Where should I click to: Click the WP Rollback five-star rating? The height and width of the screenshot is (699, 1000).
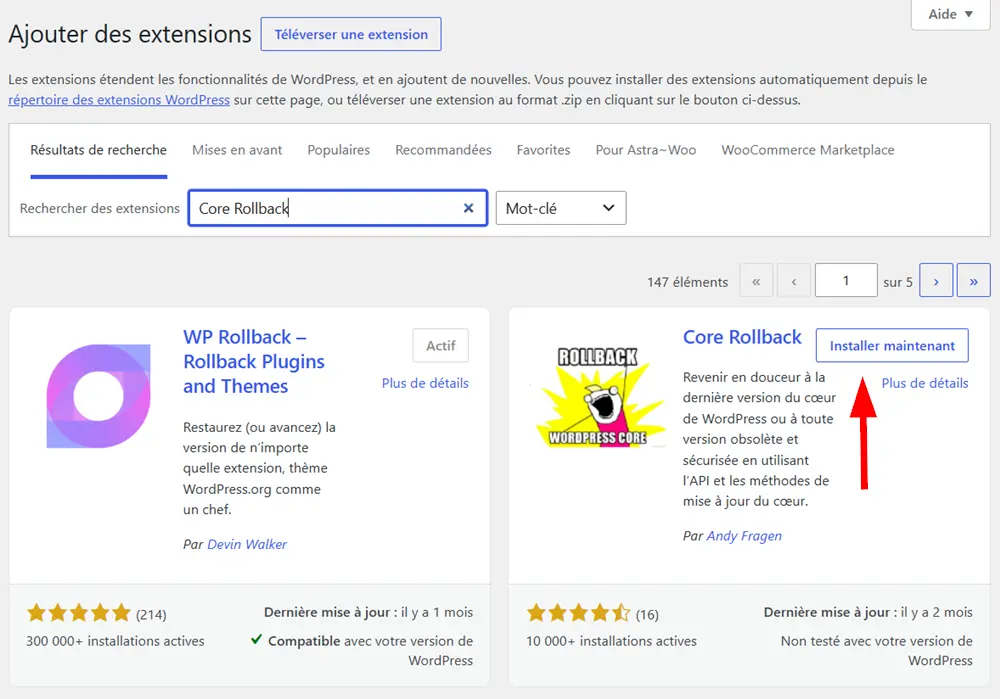click(x=78, y=614)
